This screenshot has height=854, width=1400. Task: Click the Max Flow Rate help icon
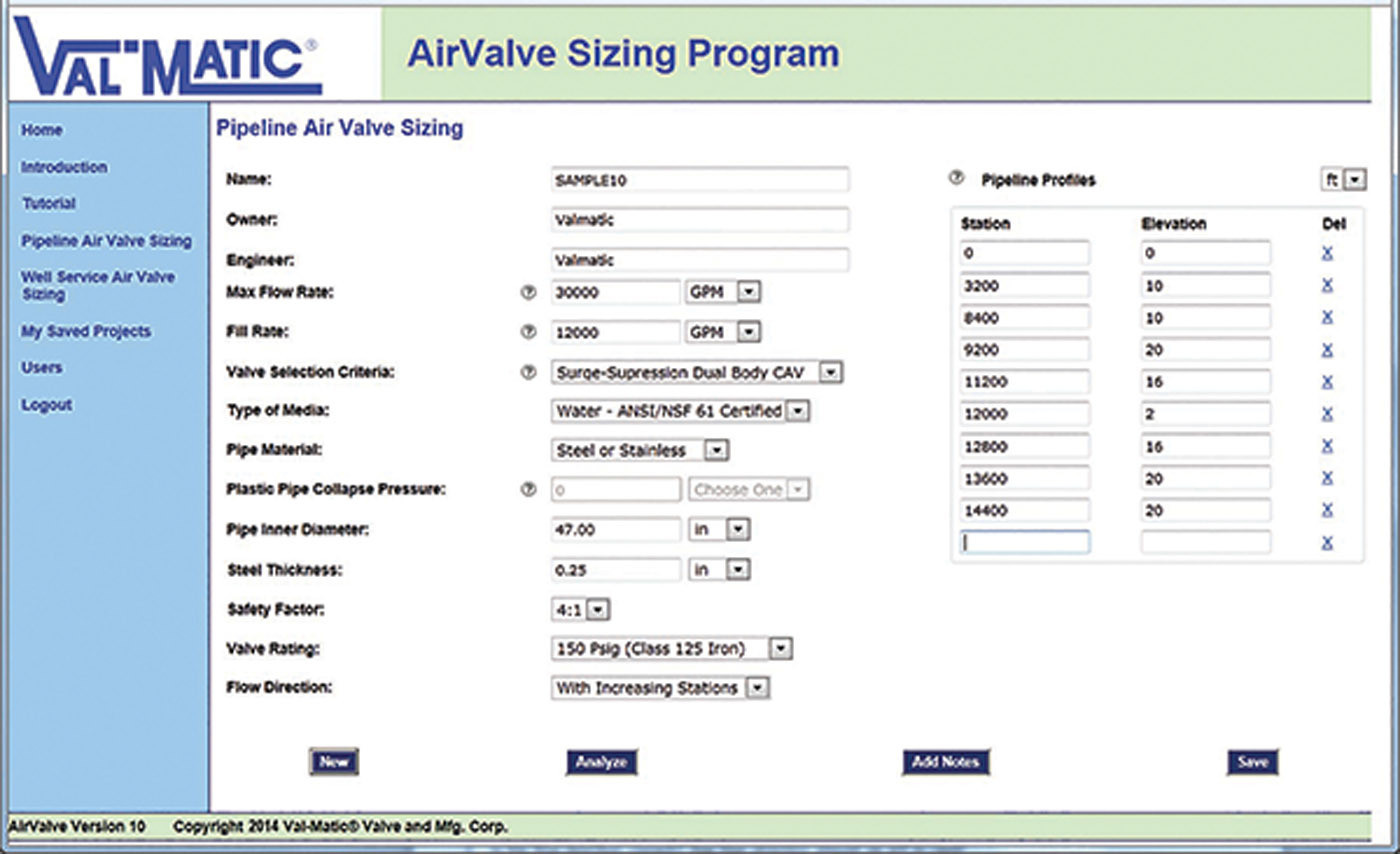[529, 293]
